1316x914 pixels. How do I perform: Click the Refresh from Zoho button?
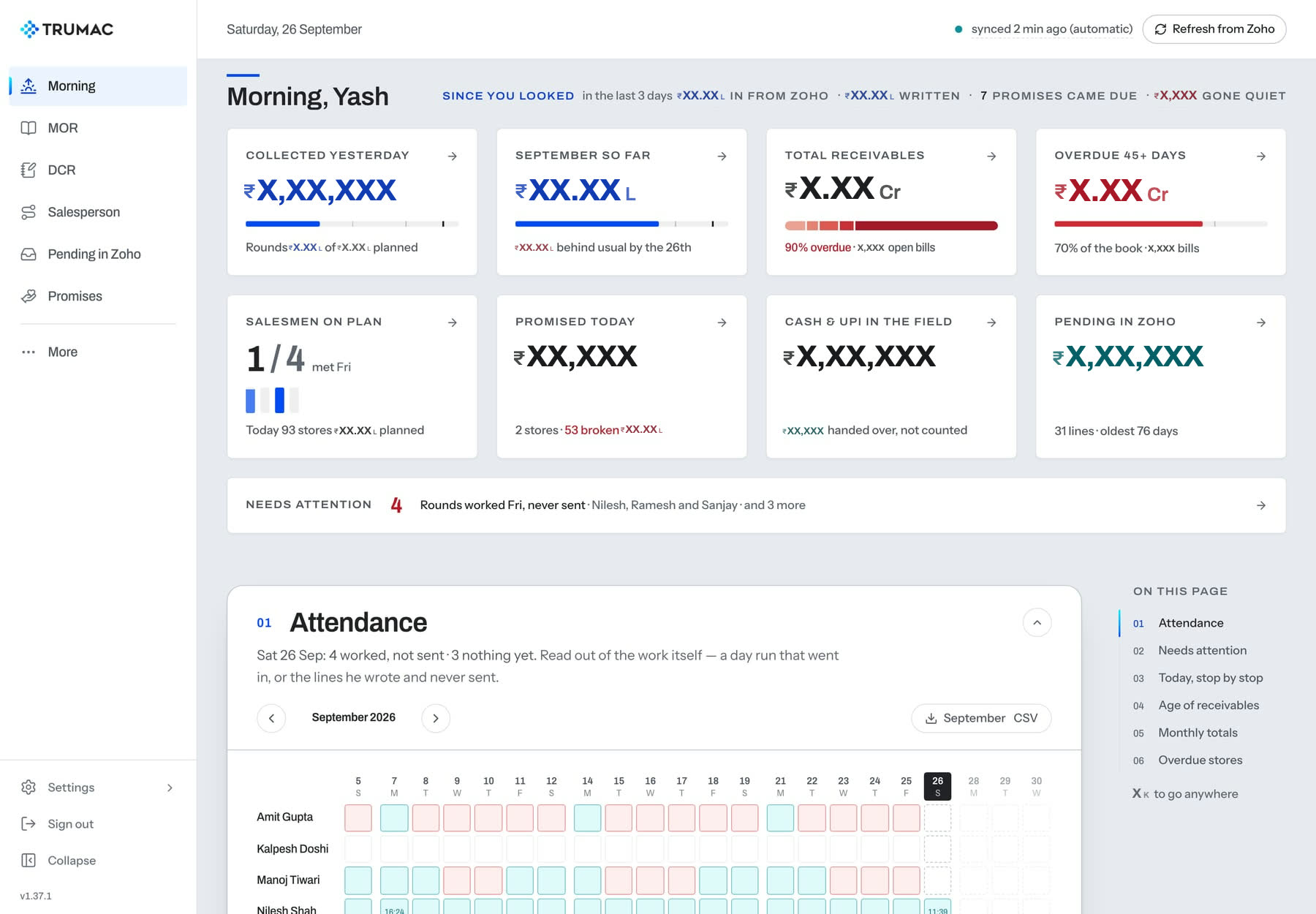click(1214, 29)
